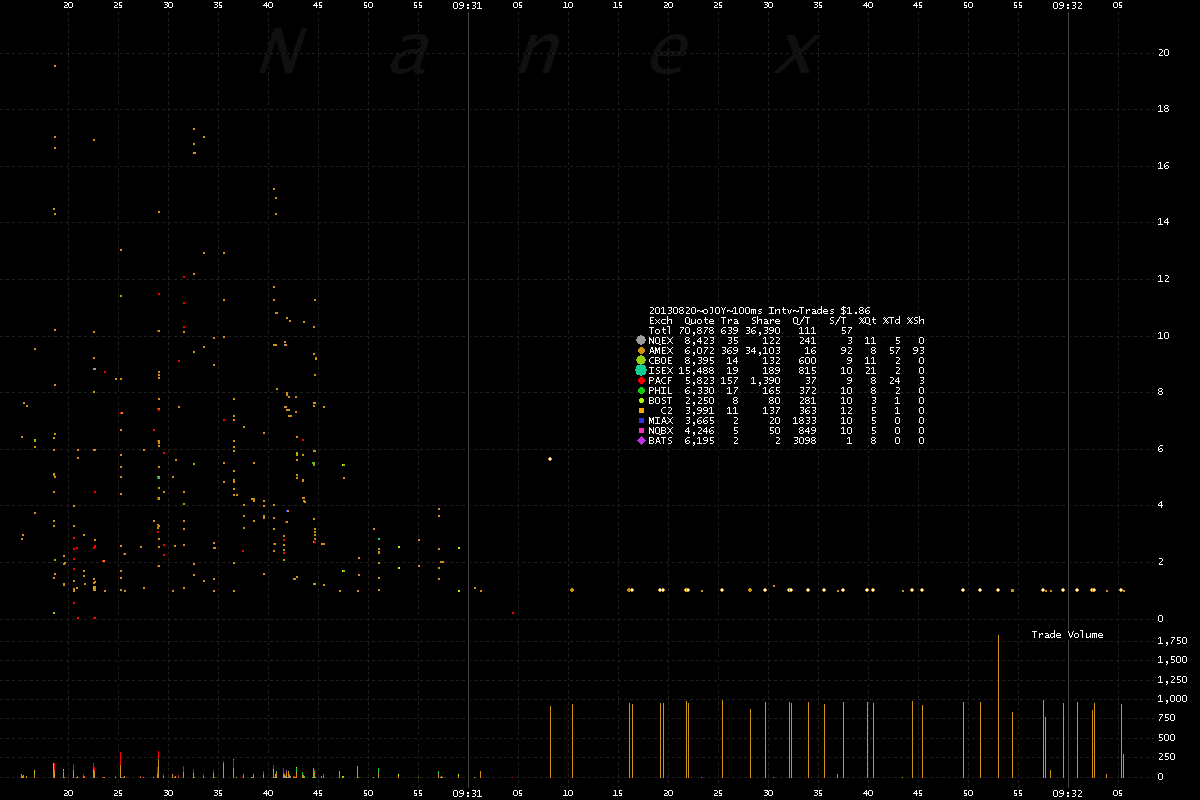Click the '%Sh' column header

point(915,321)
